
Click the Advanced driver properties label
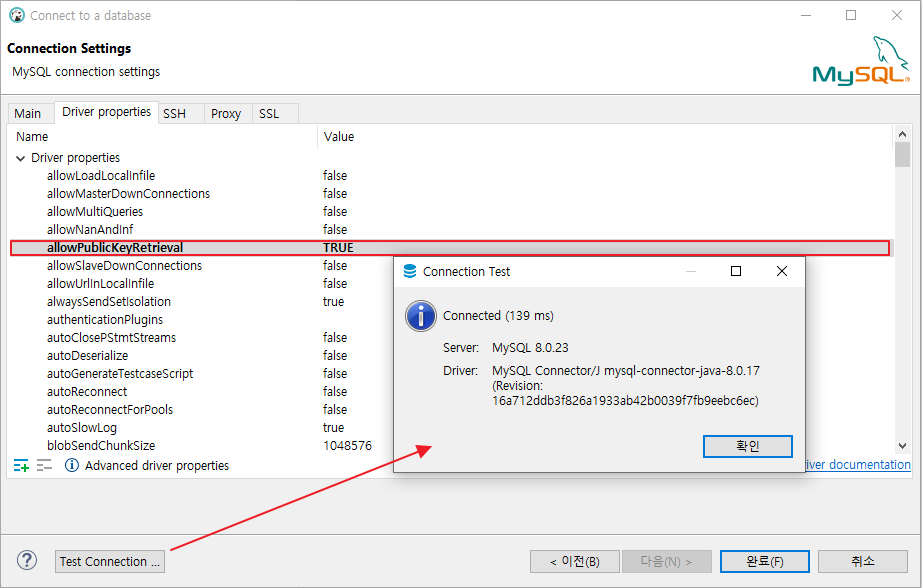tap(157, 466)
